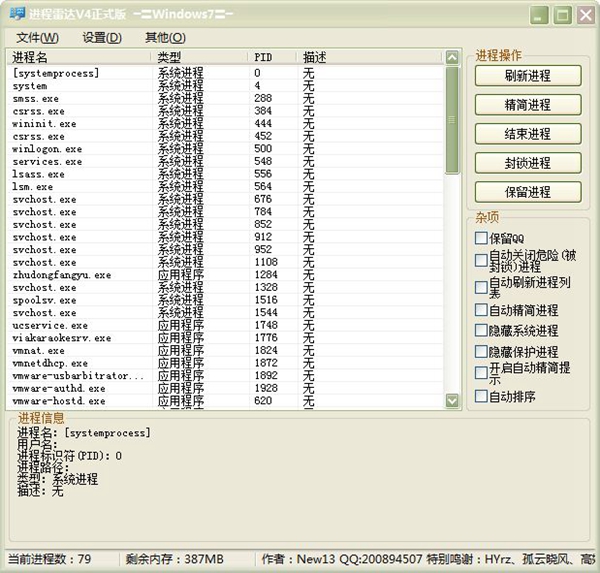The height and width of the screenshot is (573, 600).
Task: Click the 作者：New13 status bar text
Action: click(298, 559)
